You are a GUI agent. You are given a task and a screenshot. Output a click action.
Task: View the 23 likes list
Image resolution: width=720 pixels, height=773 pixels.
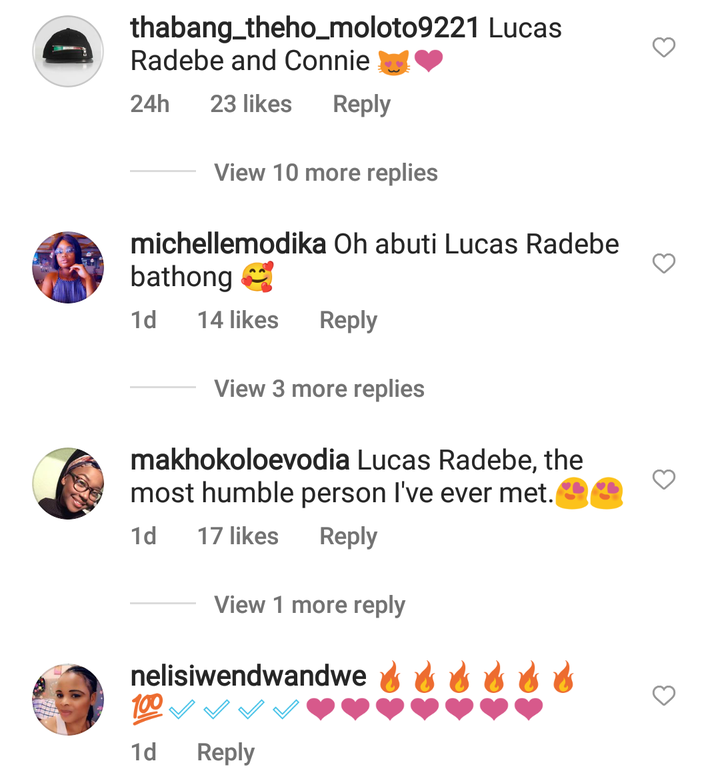click(x=251, y=104)
